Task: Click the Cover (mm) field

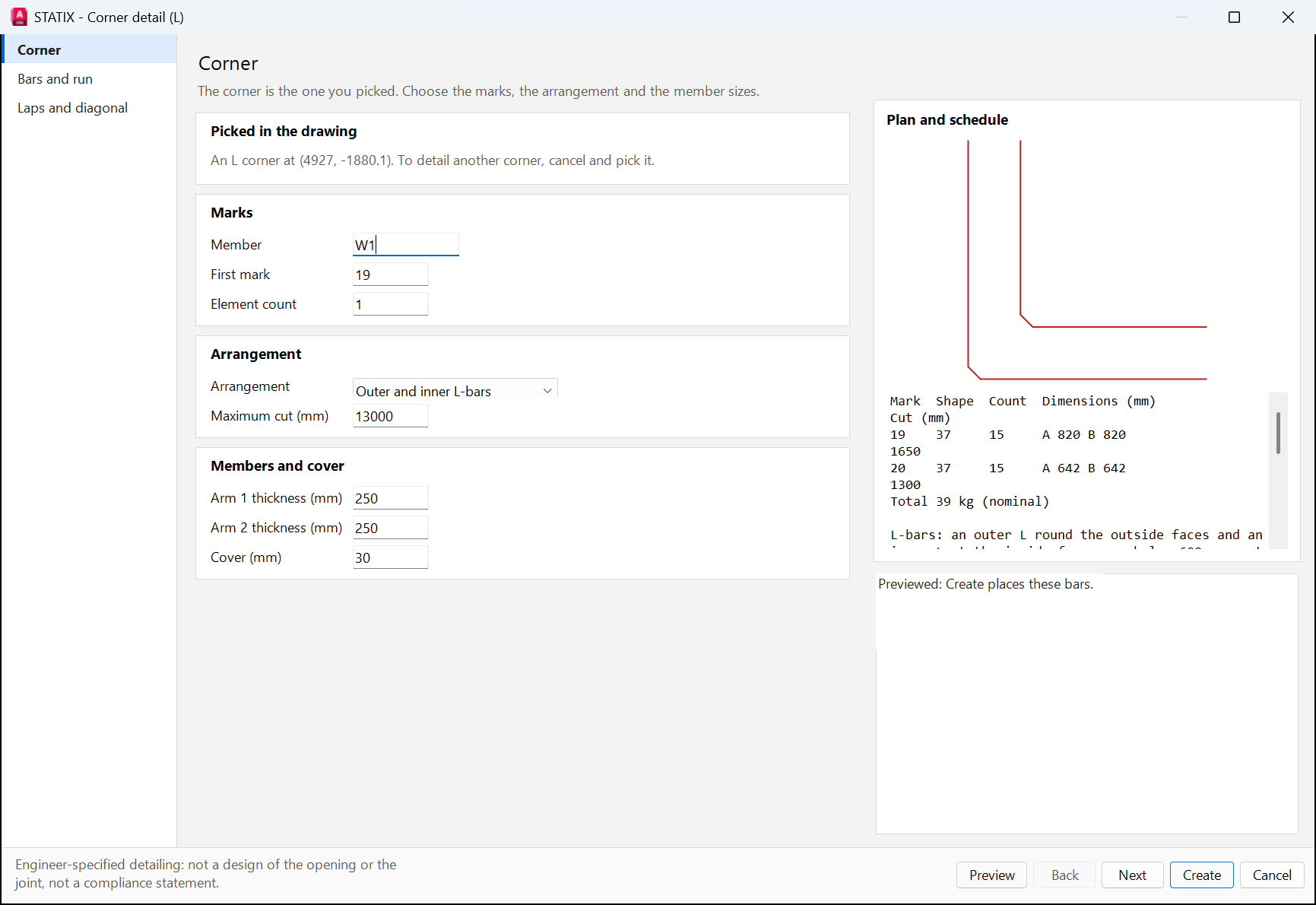Action: point(391,557)
